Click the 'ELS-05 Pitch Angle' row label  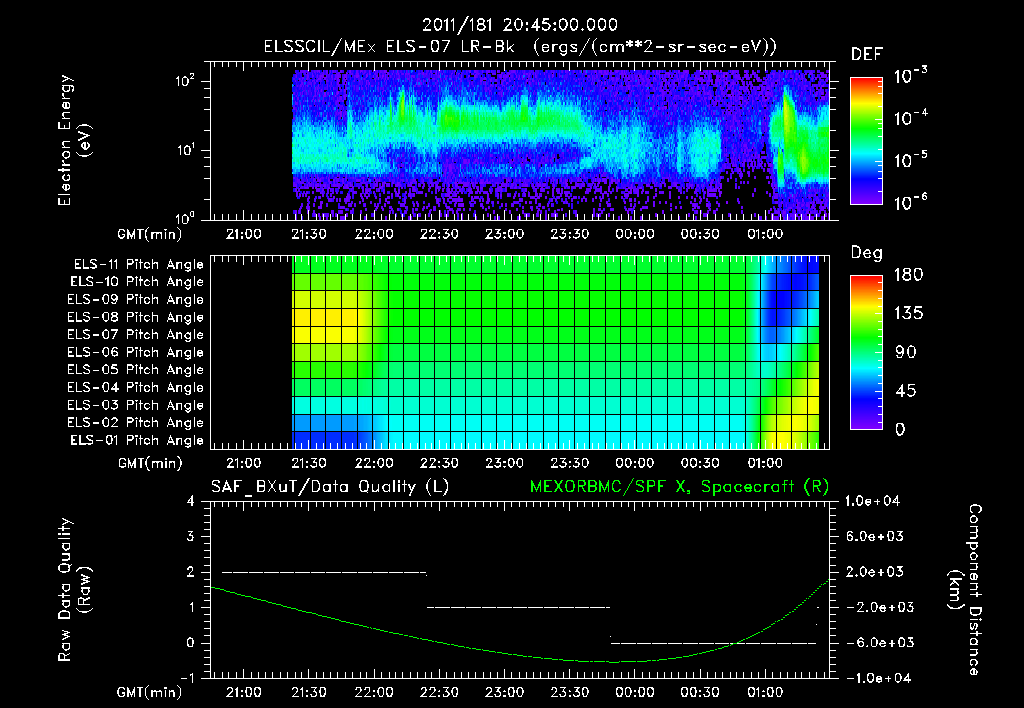(136, 370)
